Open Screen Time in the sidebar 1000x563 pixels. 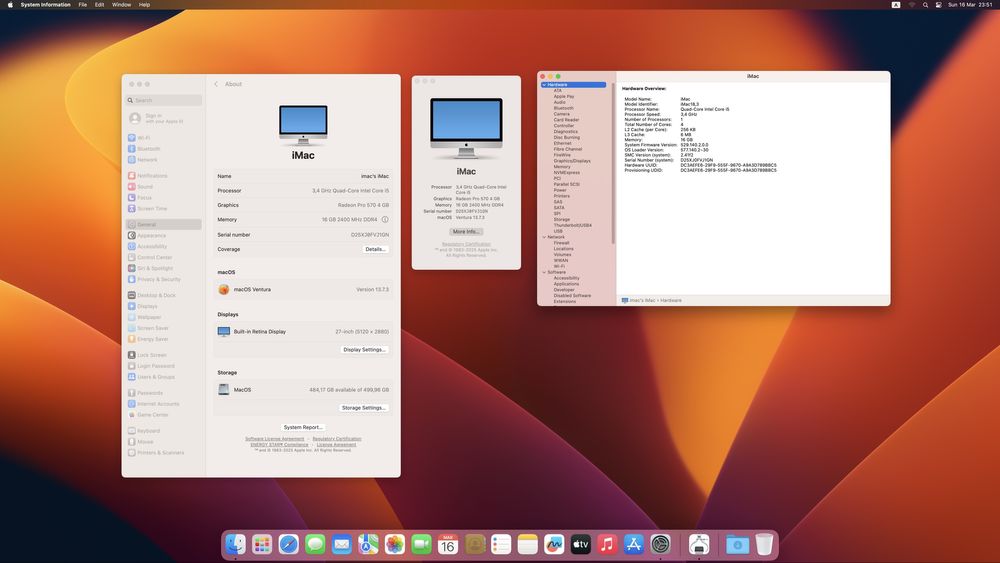[163, 208]
